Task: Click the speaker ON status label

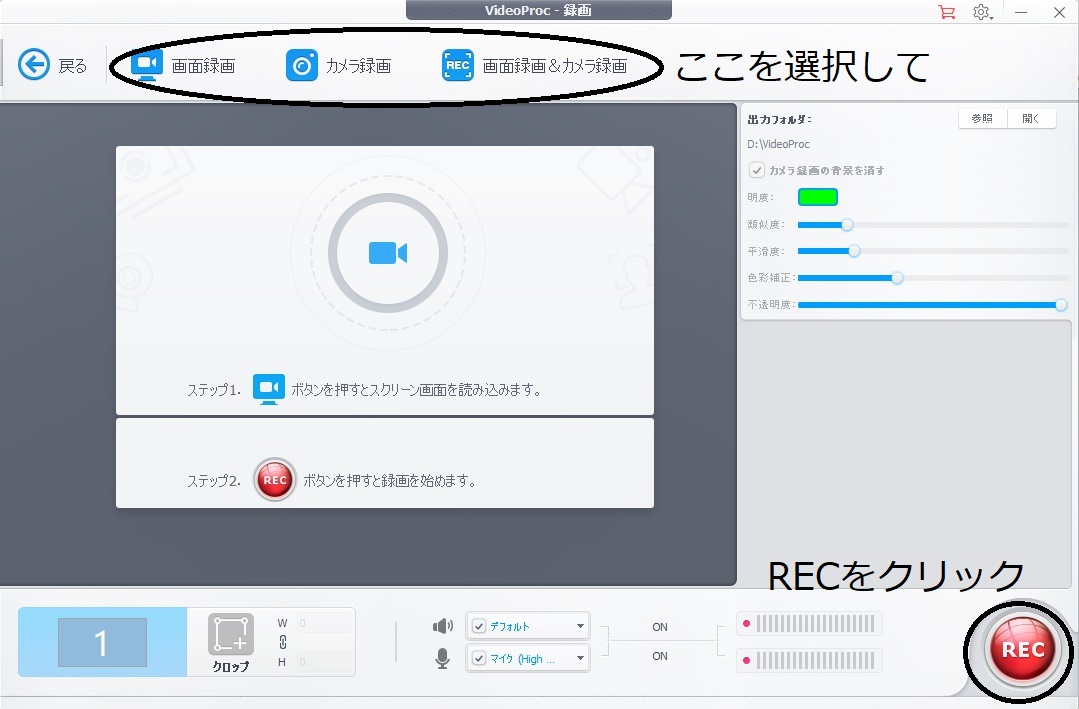Action: [x=660, y=627]
